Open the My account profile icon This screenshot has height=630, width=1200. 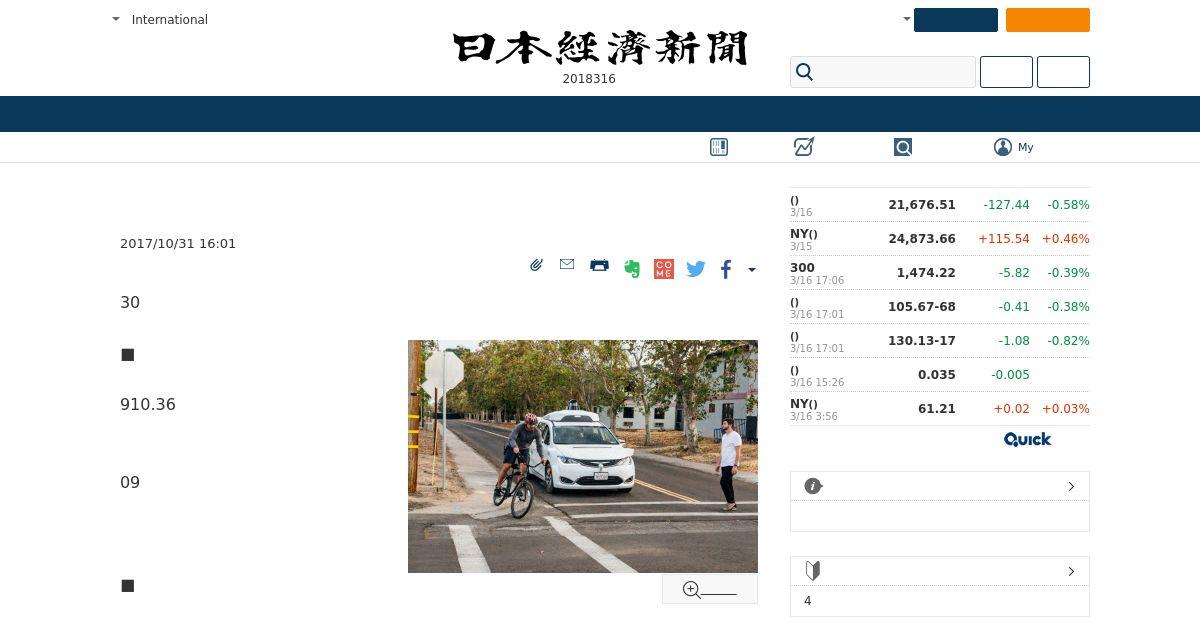tap(1003, 147)
